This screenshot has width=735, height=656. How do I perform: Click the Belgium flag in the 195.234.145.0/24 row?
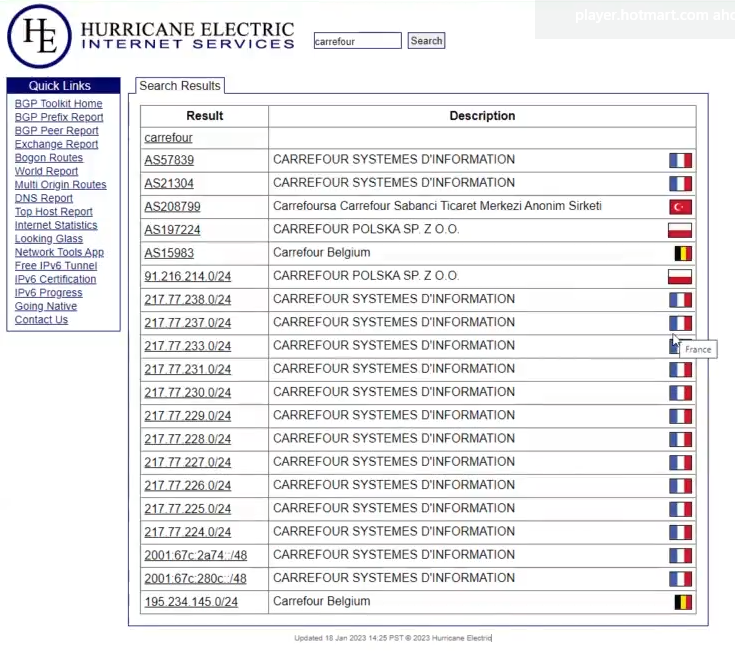683,602
